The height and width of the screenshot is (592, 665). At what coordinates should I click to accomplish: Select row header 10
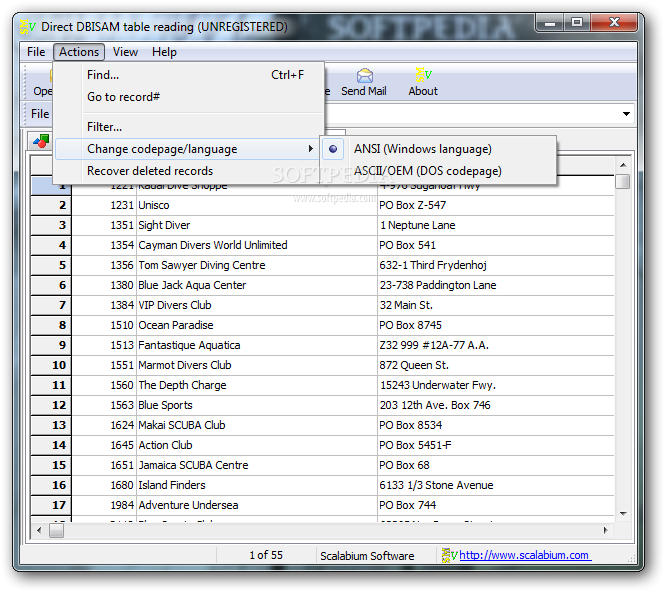tap(52, 365)
